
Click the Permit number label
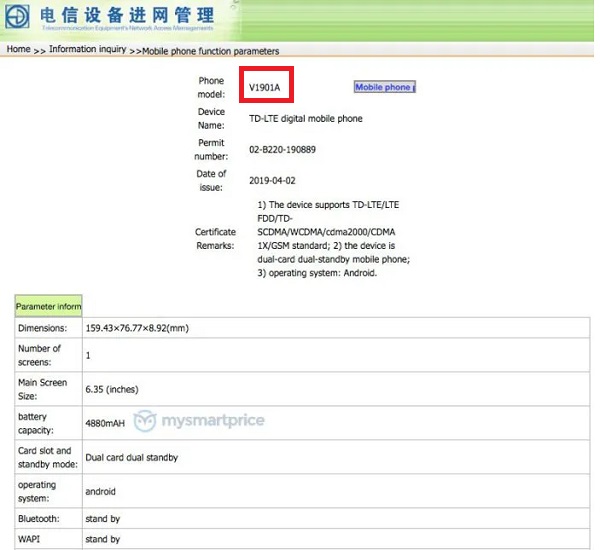211,149
